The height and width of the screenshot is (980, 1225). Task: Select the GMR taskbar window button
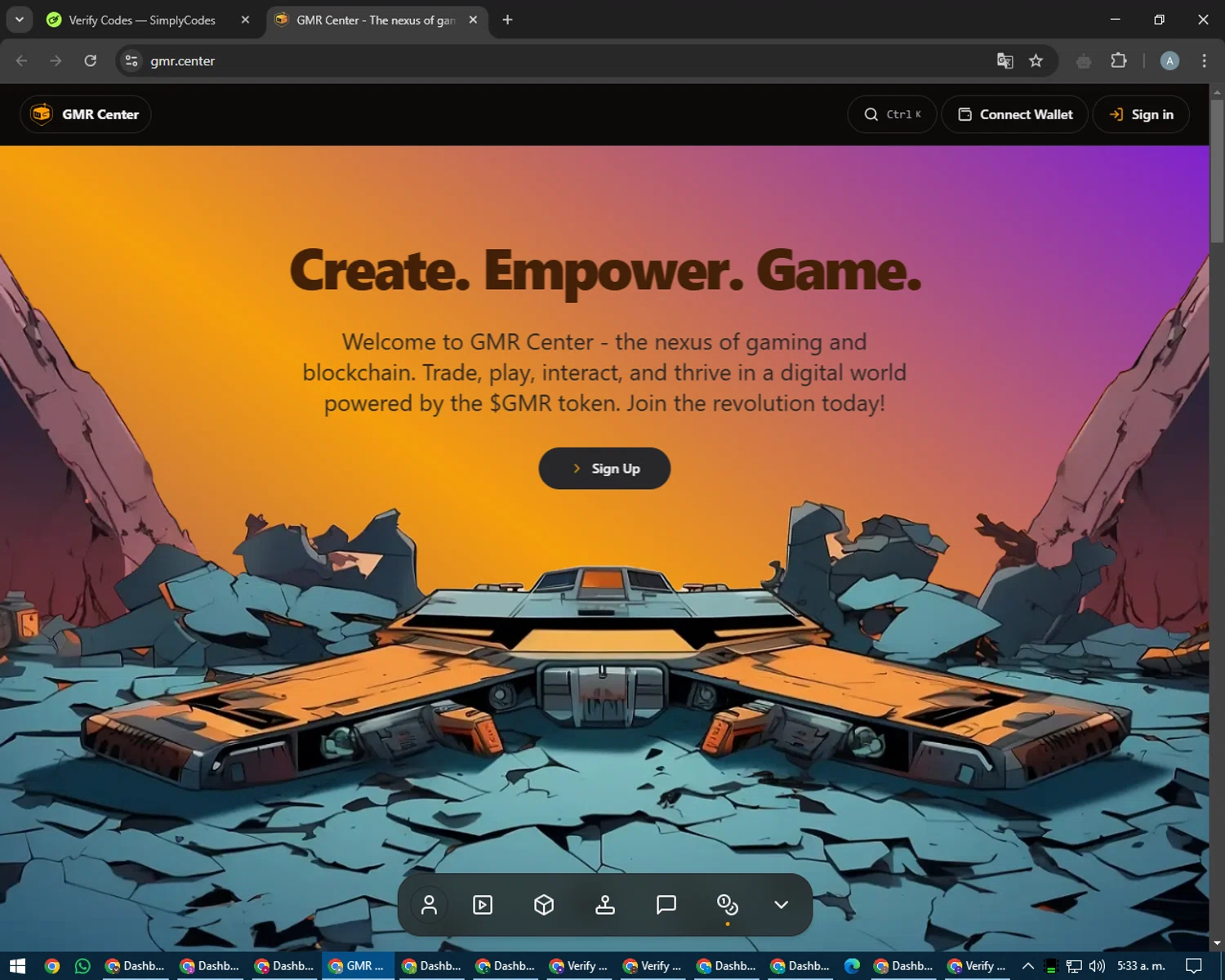(359, 966)
